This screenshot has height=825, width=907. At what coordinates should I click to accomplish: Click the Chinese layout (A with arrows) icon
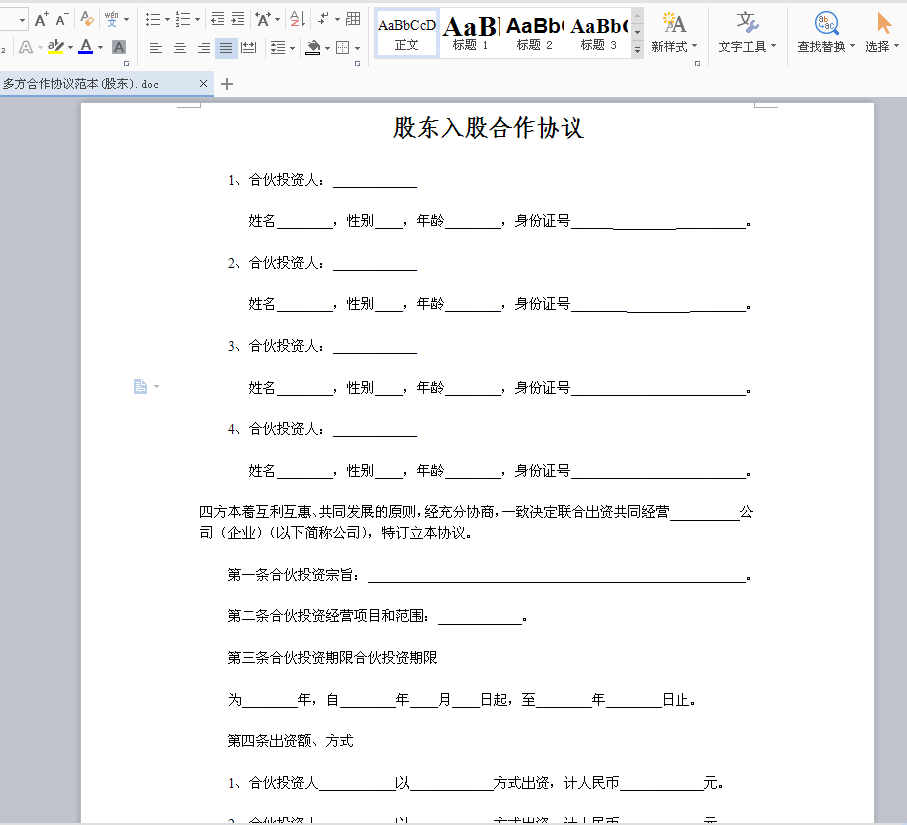click(x=264, y=20)
